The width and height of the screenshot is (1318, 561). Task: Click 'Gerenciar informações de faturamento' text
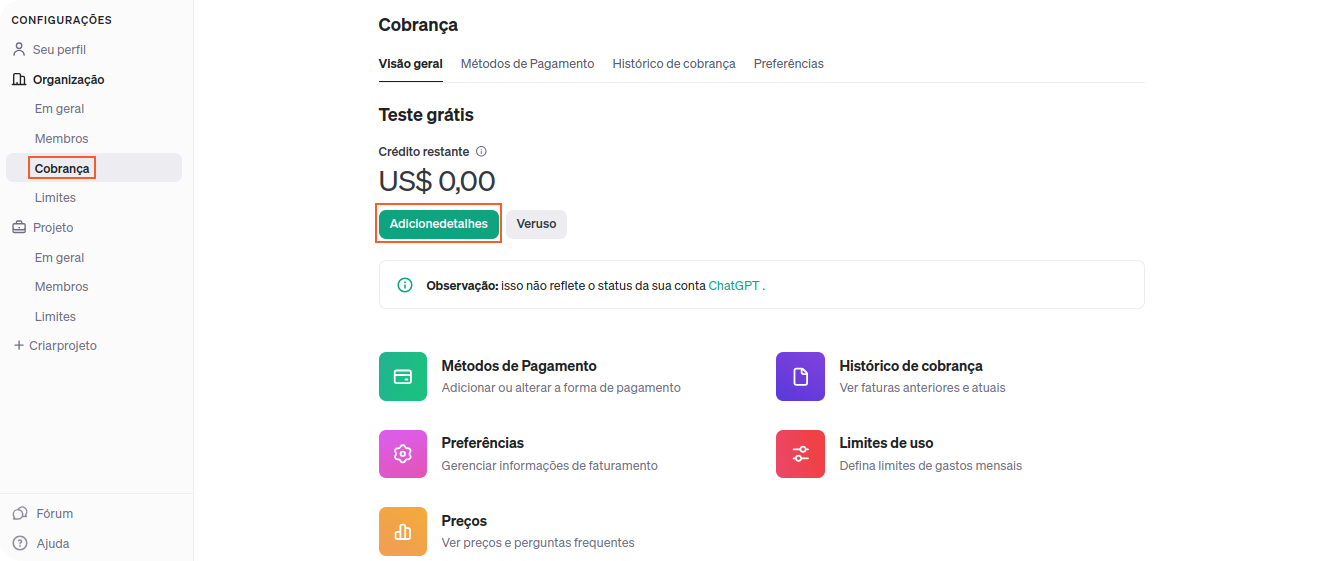pyautogui.click(x=550, y=466)
